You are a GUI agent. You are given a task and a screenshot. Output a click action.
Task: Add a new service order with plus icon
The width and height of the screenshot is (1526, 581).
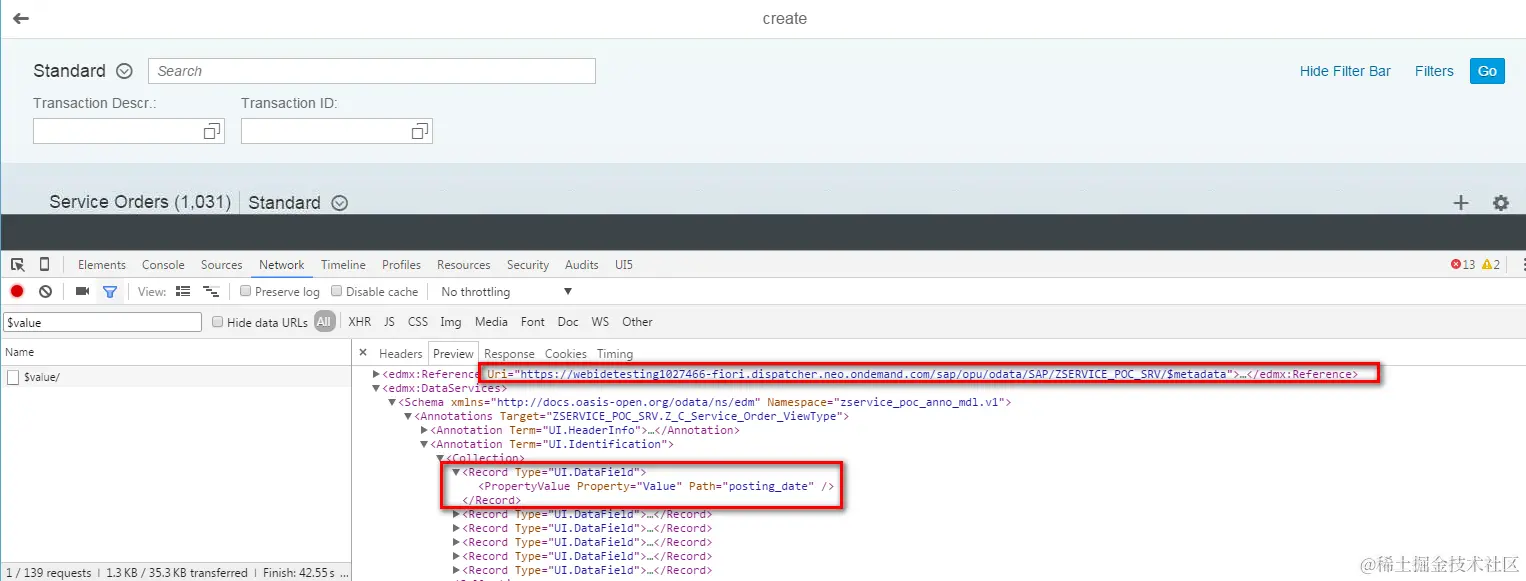click(x=1461, y=203)
